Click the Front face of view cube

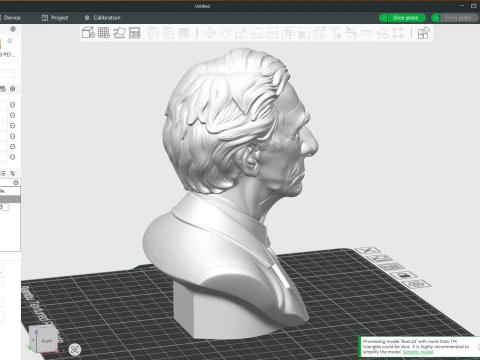coord(47,341)
